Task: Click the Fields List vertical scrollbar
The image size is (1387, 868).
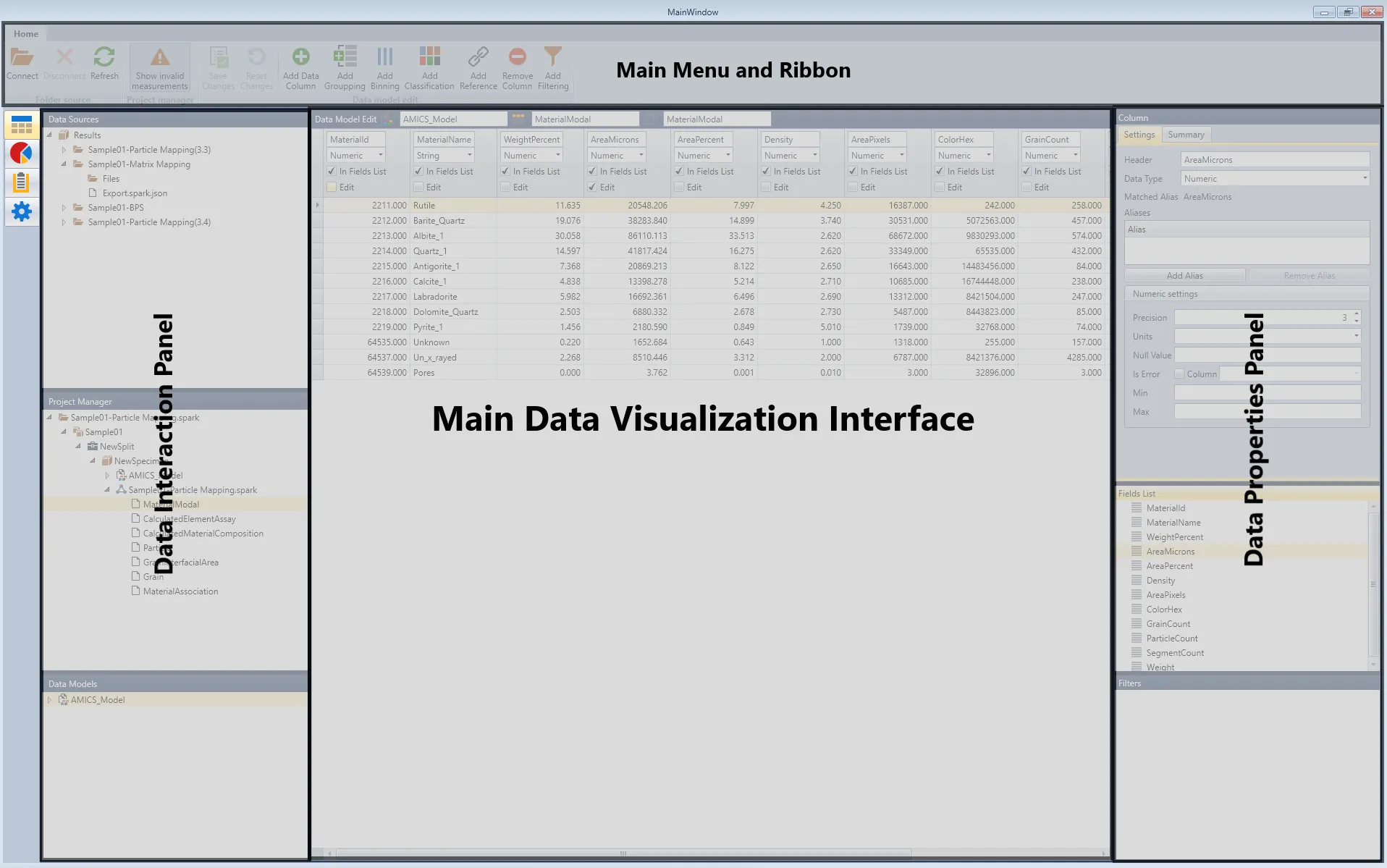Action: coord(1373,583)
